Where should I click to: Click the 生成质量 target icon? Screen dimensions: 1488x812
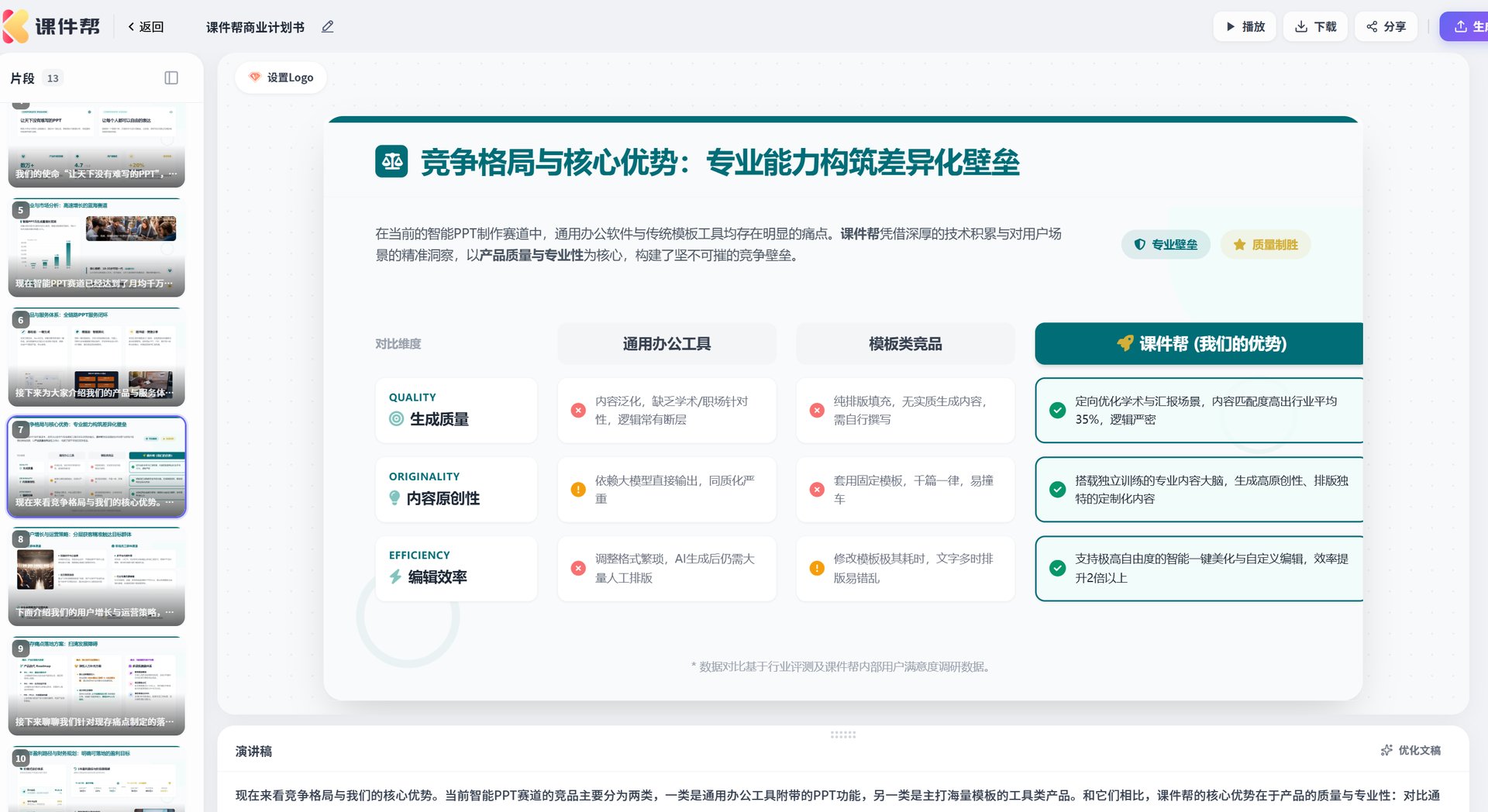pos(396,419)
